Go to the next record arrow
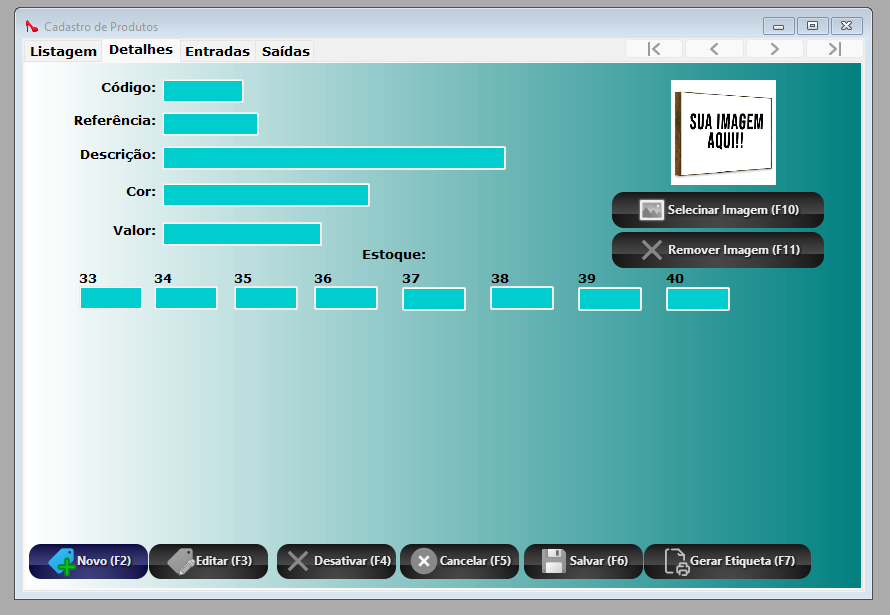 click(x=775, y=49)
